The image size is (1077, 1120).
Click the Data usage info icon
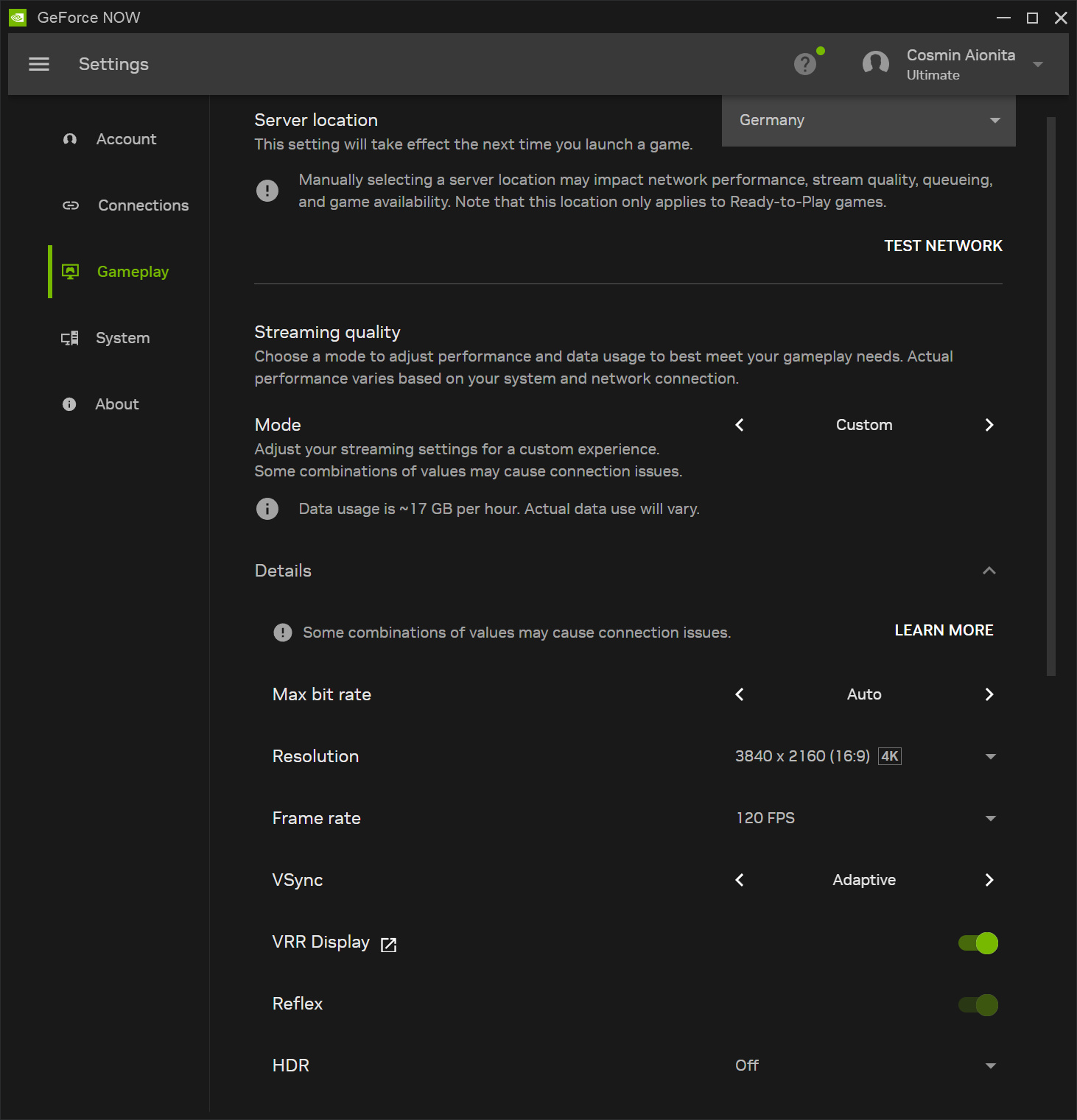267,509
